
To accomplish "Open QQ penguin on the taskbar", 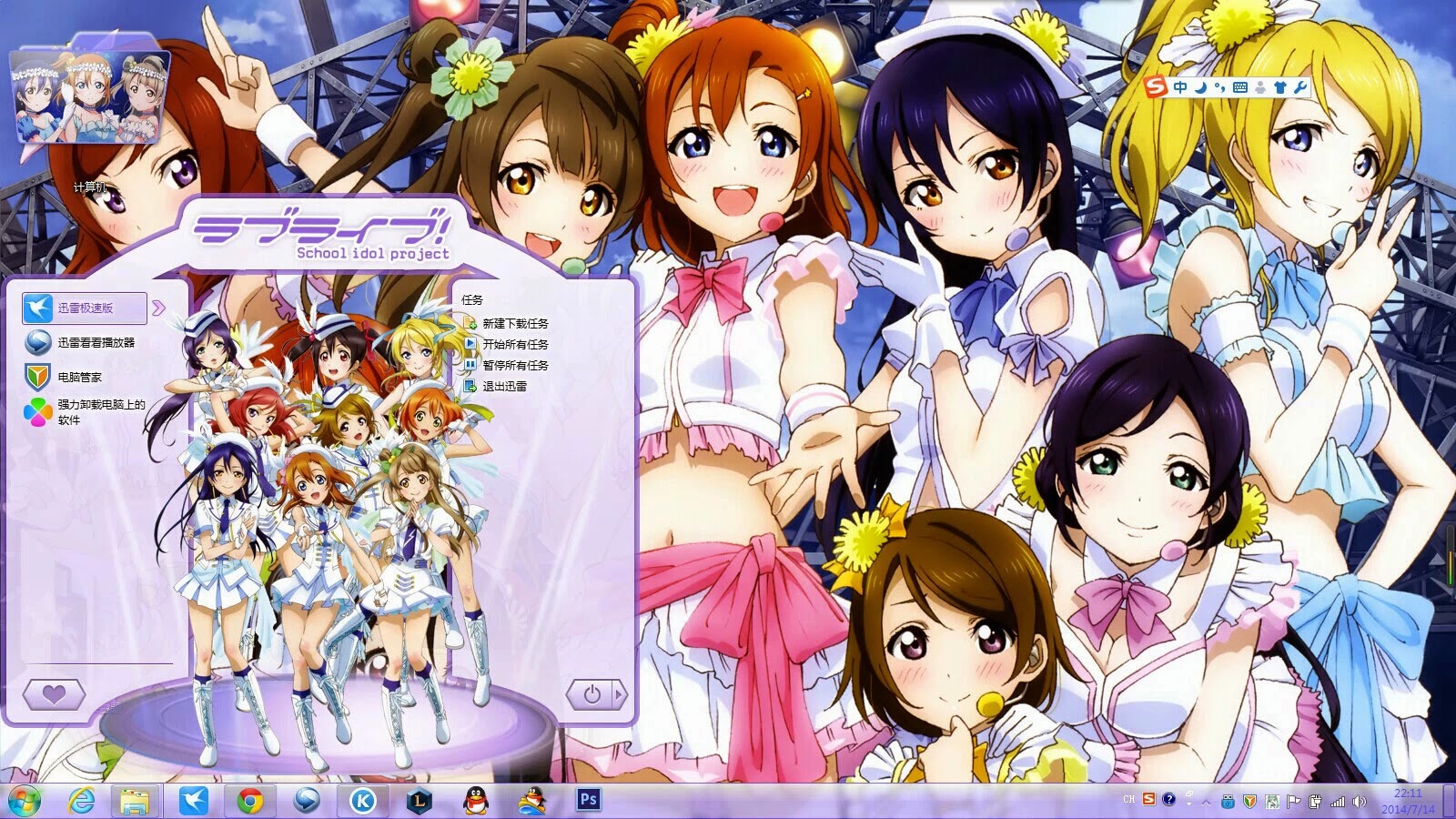I will coord(475,801).
